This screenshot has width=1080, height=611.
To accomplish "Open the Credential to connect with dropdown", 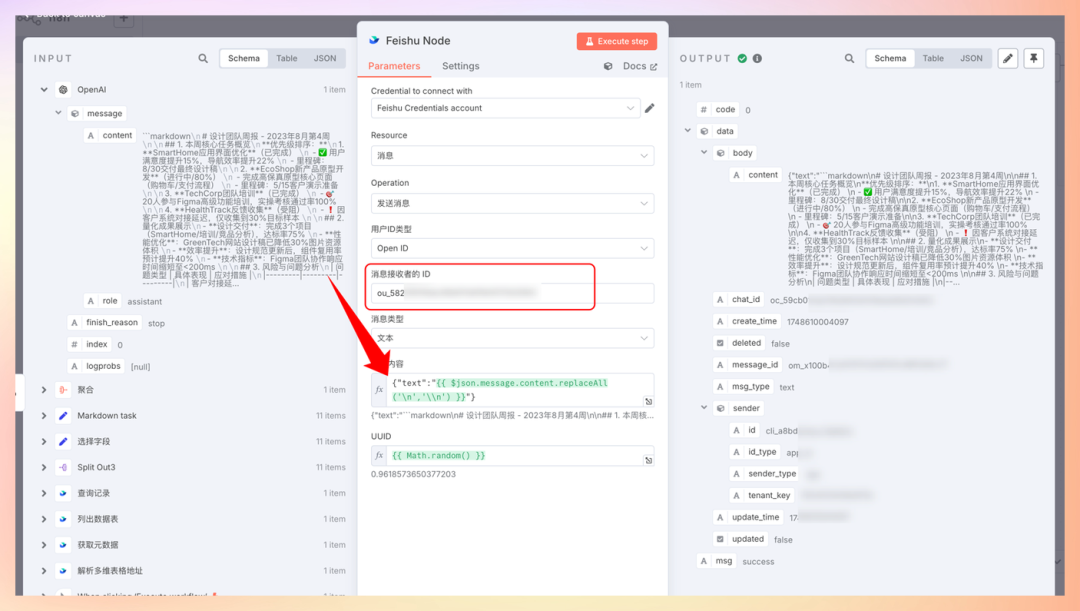I will (506, 108).
